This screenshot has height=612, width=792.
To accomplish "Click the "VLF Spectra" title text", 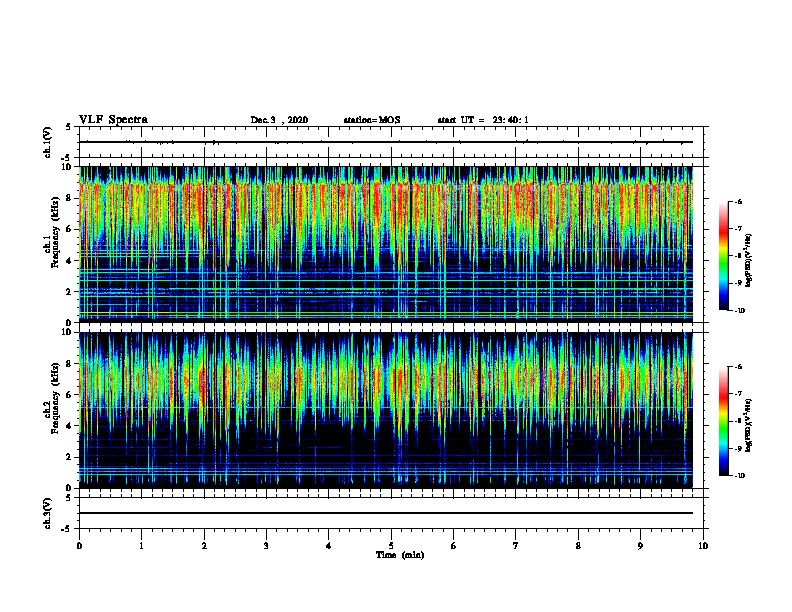I will [x=114, y=120].
